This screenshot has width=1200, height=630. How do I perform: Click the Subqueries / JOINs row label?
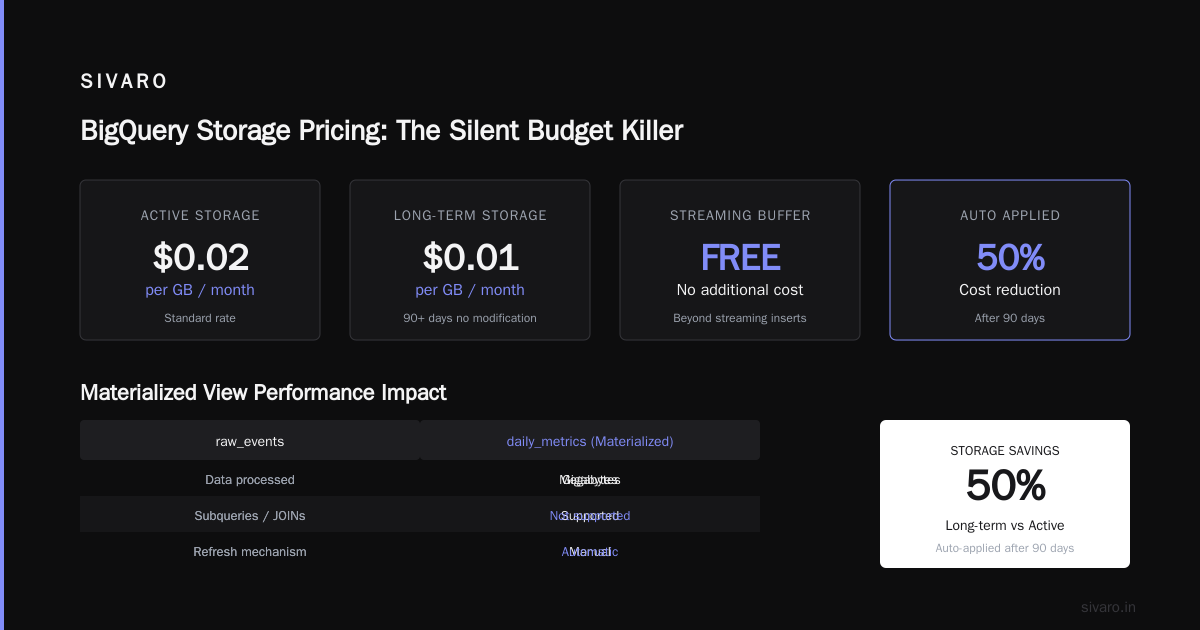tap(250, 516)
